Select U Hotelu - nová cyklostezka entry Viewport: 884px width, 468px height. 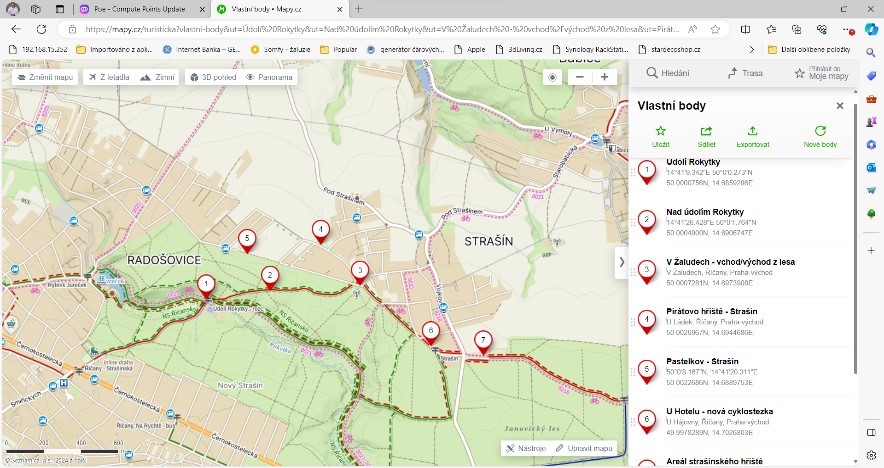[741, 421]
